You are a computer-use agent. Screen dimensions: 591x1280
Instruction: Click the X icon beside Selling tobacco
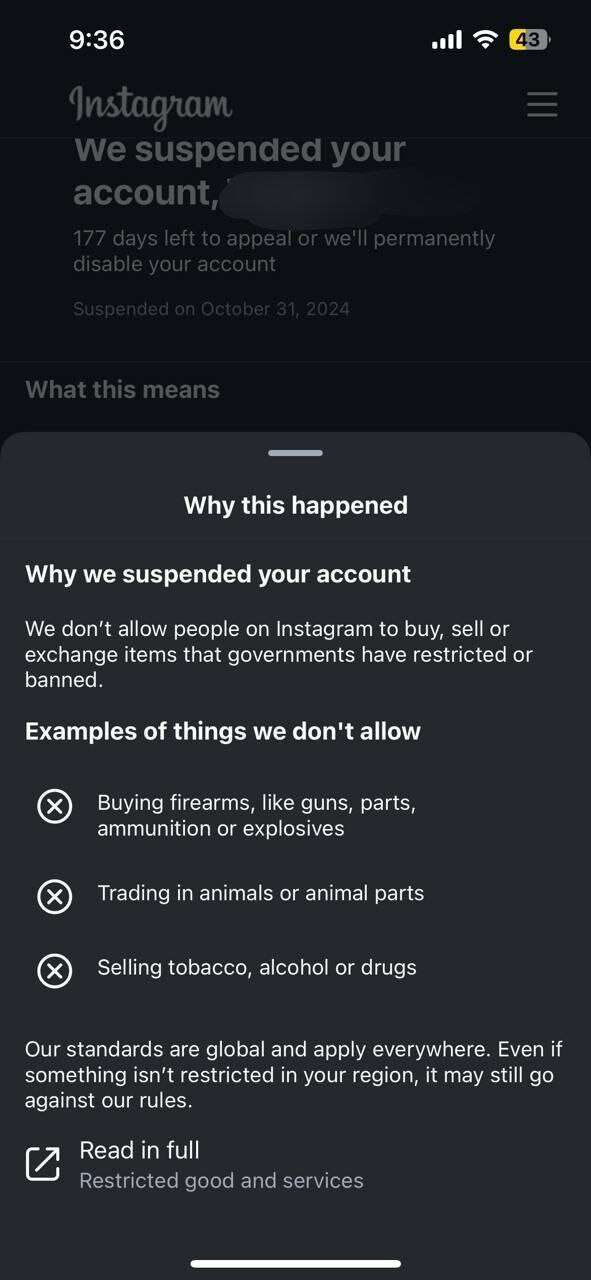pos(55,970)
